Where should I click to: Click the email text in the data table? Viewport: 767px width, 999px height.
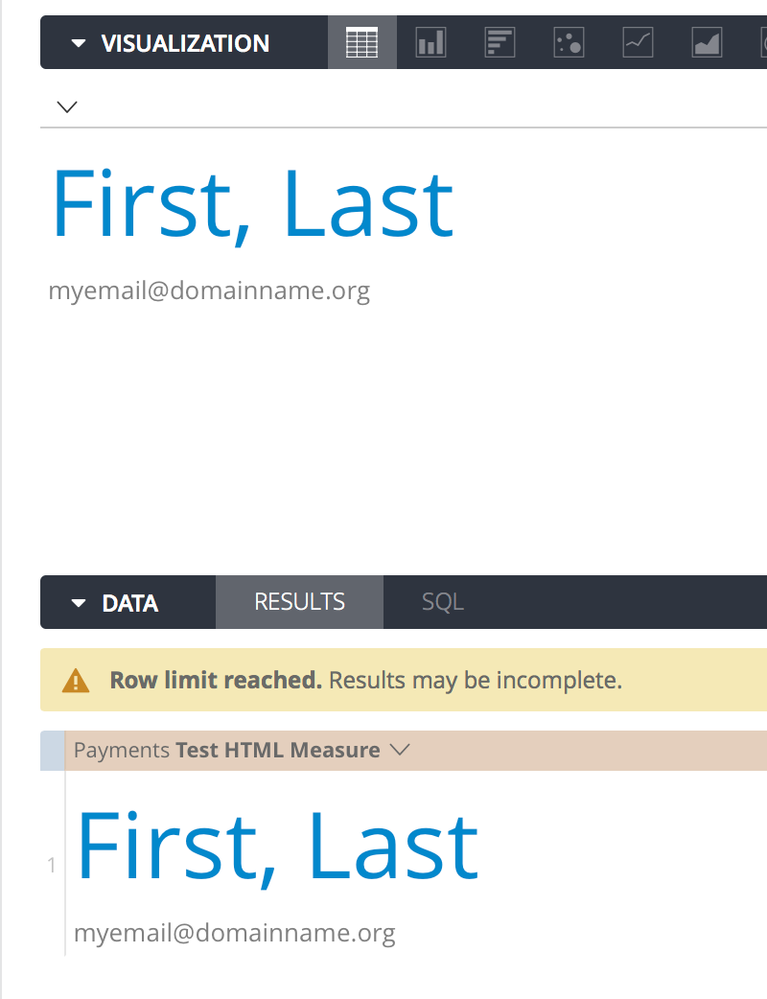click(x=234, y=933)
